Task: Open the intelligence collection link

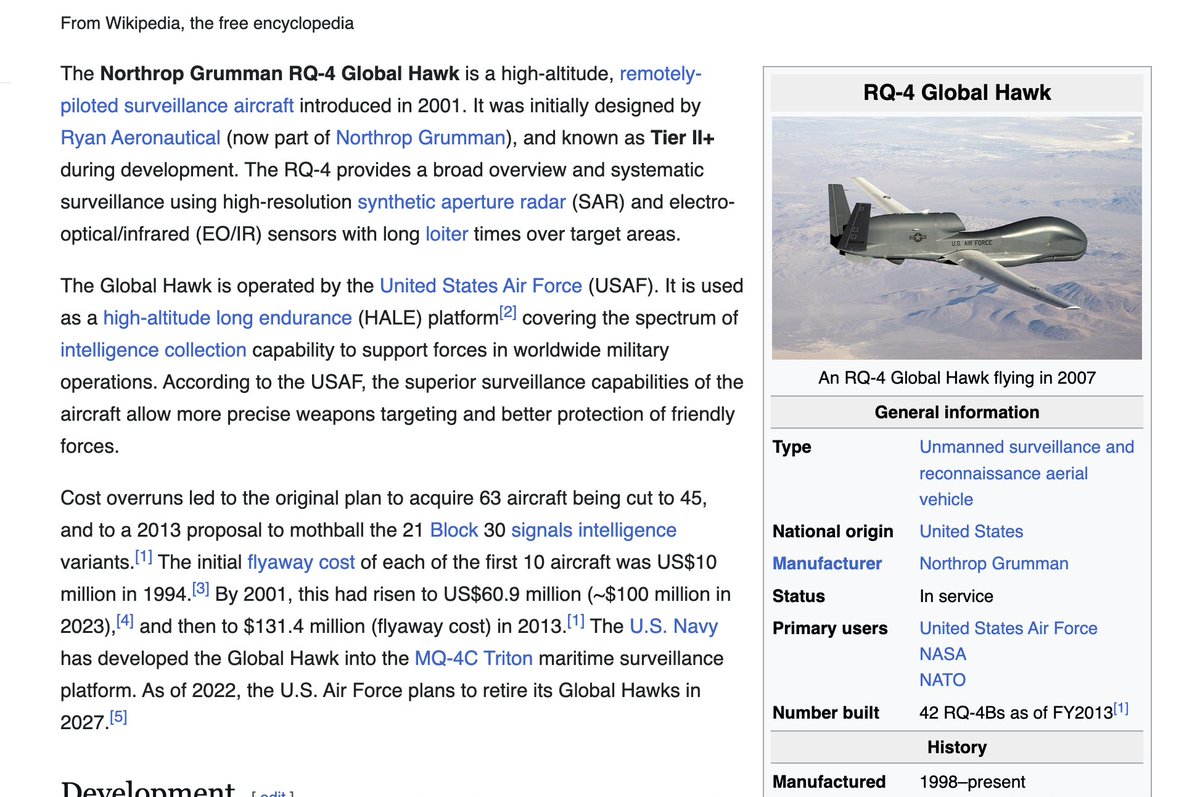Action: click(153, 349)
